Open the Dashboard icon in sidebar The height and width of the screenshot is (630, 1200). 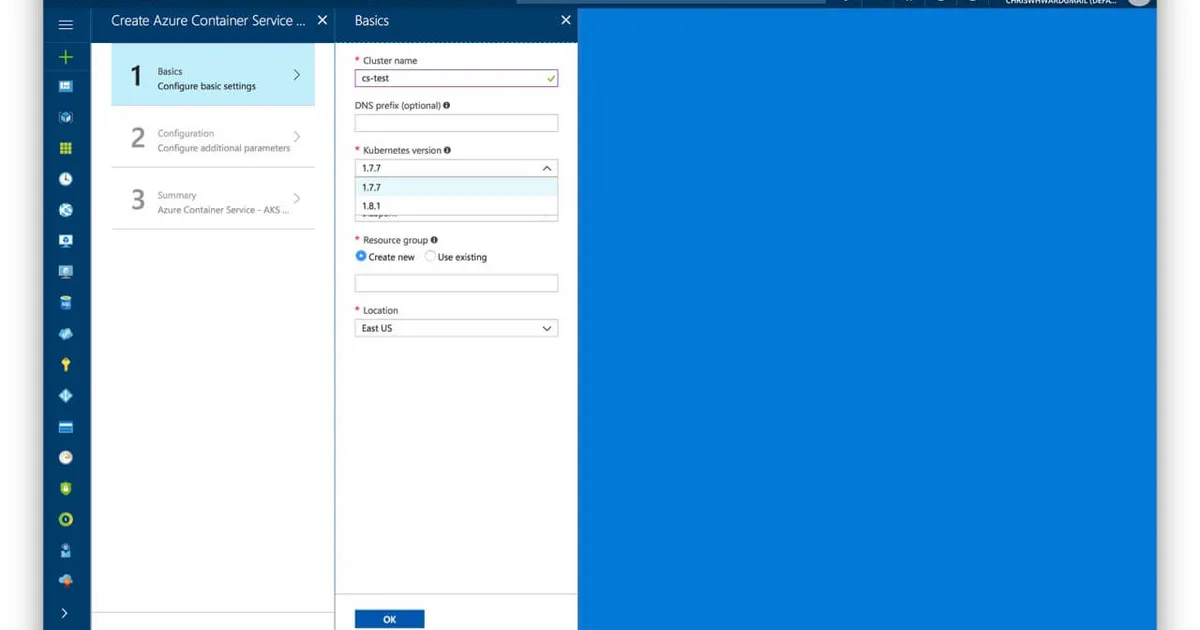[x=66, y=86]
